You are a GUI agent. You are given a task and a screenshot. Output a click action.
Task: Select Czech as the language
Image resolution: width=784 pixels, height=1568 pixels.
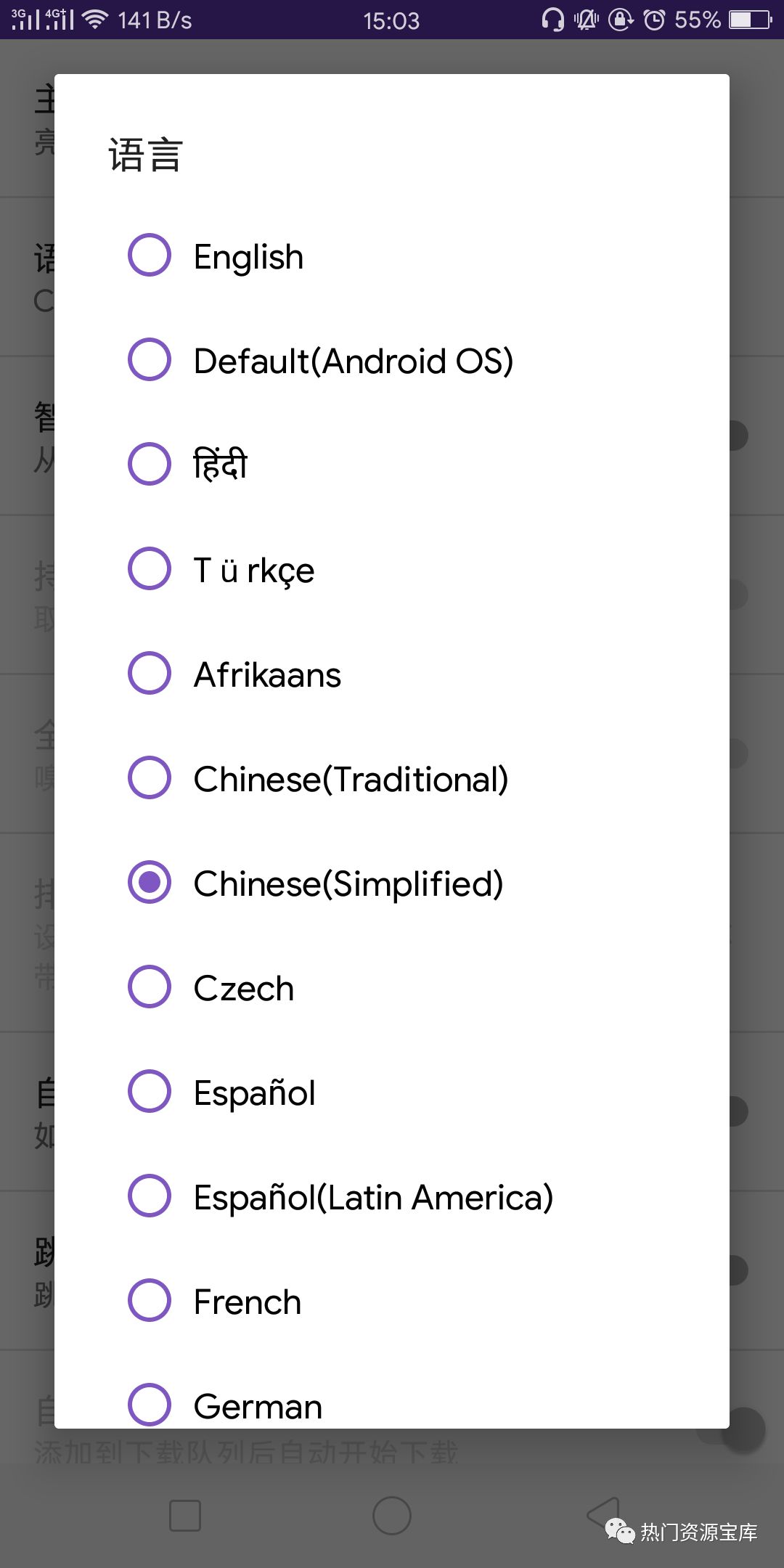pos(242,988)
